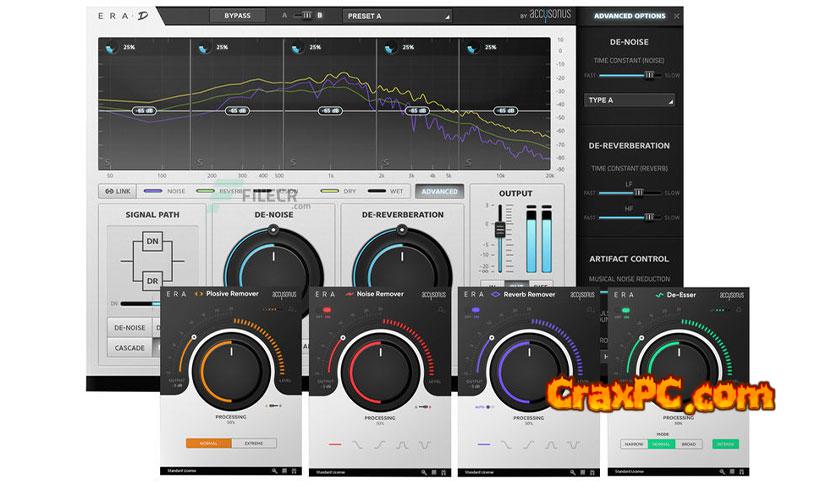
Task: Click the search icon in Plosive Remover footer
Action: 275,471
